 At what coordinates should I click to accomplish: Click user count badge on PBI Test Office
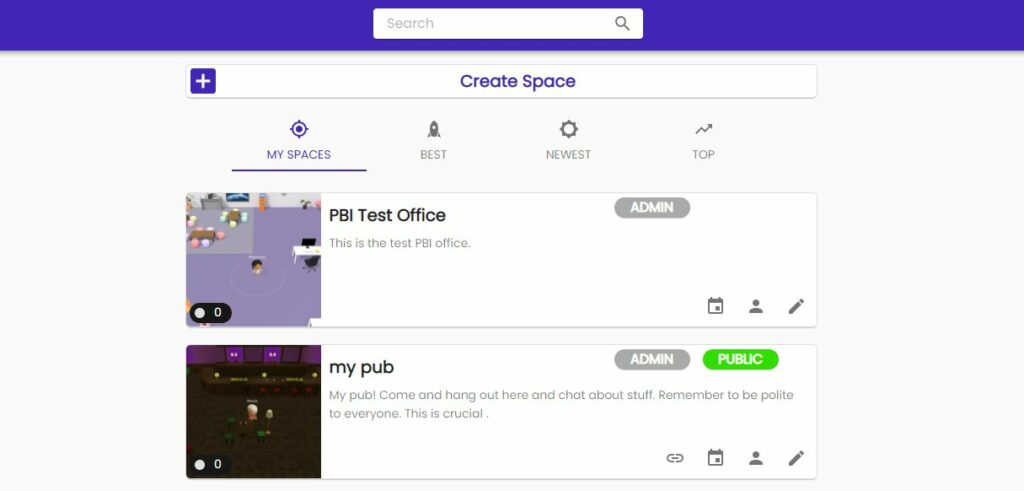pyautogui.click(x=210, y=313)
